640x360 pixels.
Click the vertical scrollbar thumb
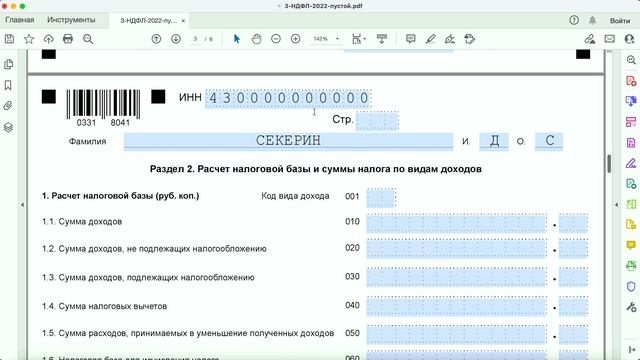[609, 164]
